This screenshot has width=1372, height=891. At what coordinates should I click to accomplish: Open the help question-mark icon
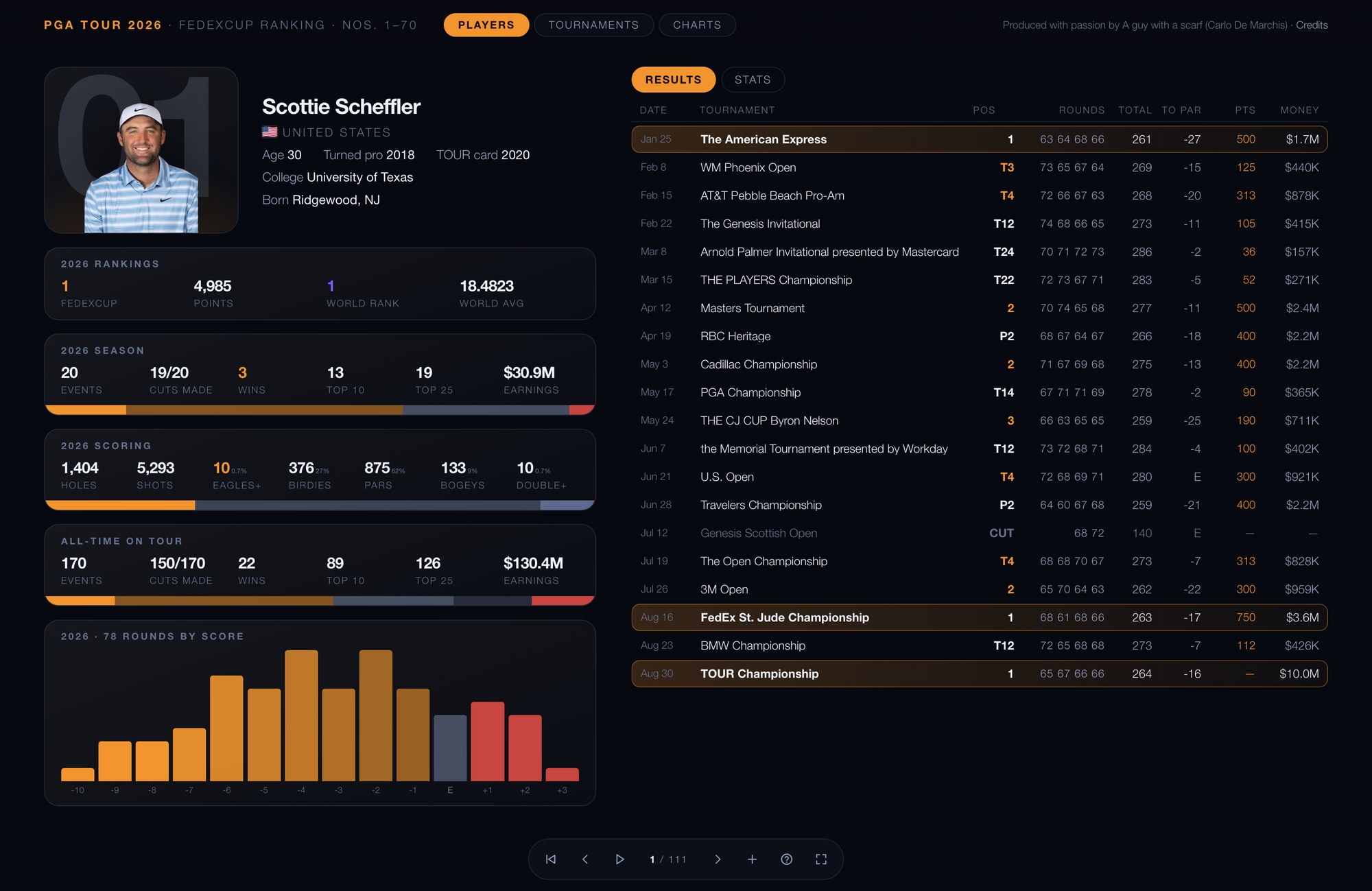point(787,859)
